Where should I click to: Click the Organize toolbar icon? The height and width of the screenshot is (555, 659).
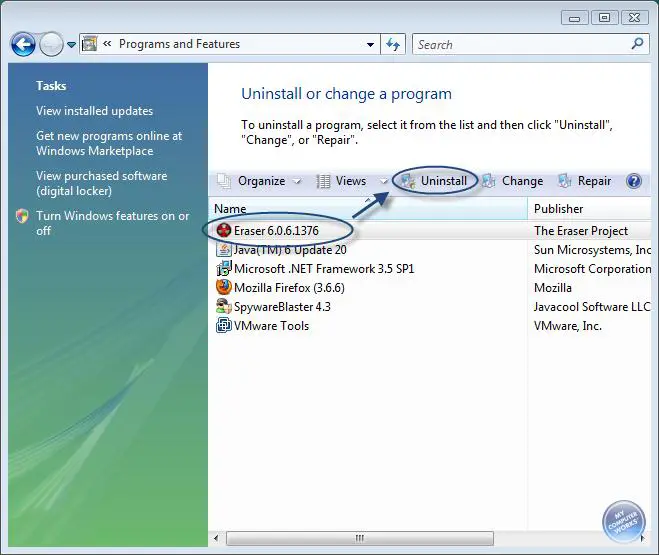[x=224, y=181]
